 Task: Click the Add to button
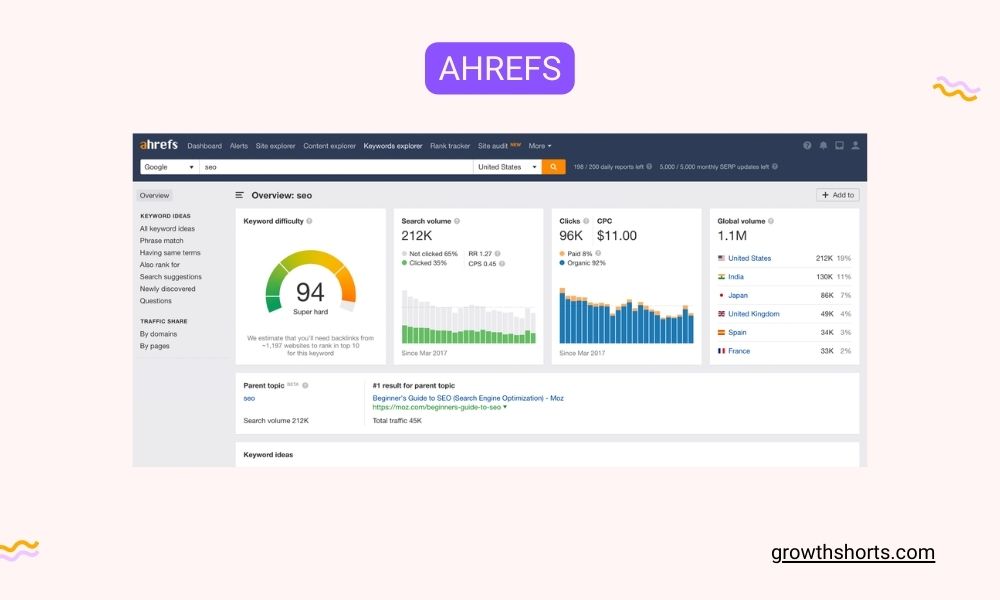coord(836,195)
